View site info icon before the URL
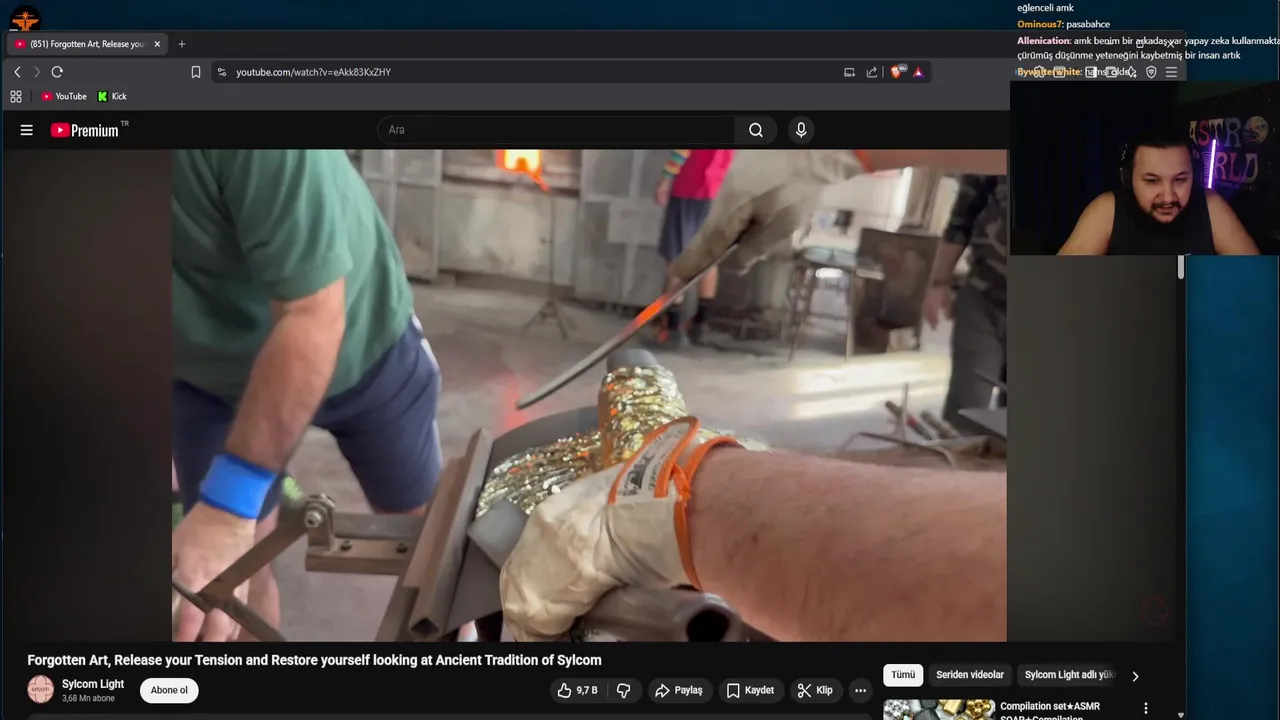 point(221,72)
